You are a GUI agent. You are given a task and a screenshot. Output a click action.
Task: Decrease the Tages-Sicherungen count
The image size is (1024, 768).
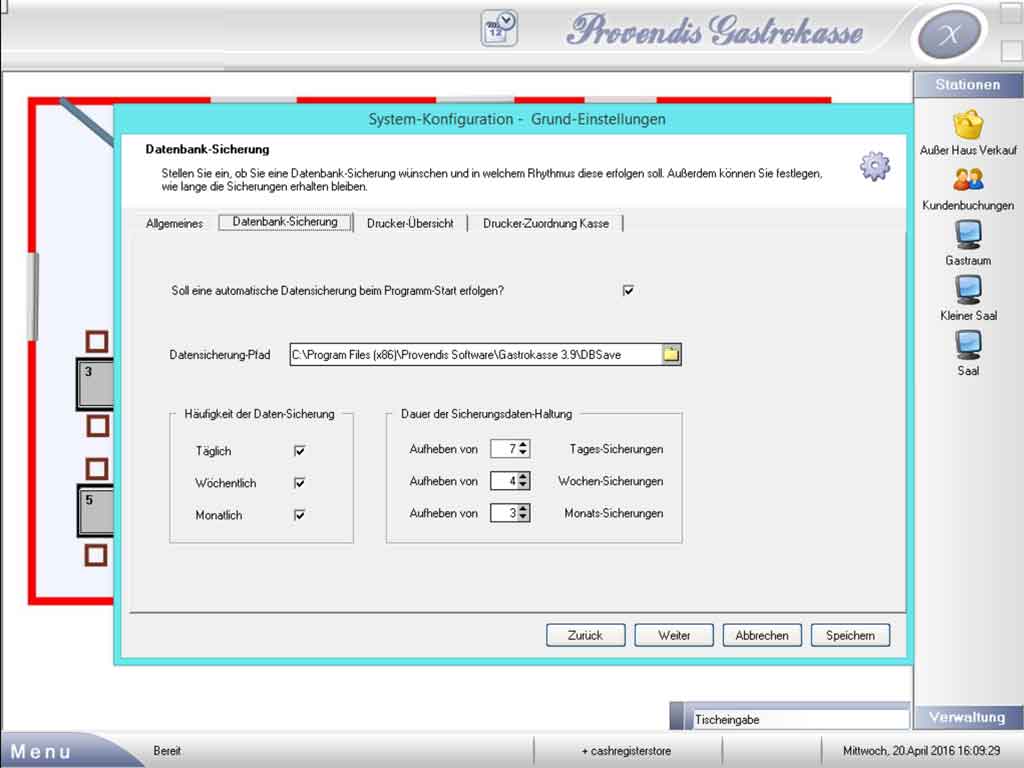coord(523,453)
